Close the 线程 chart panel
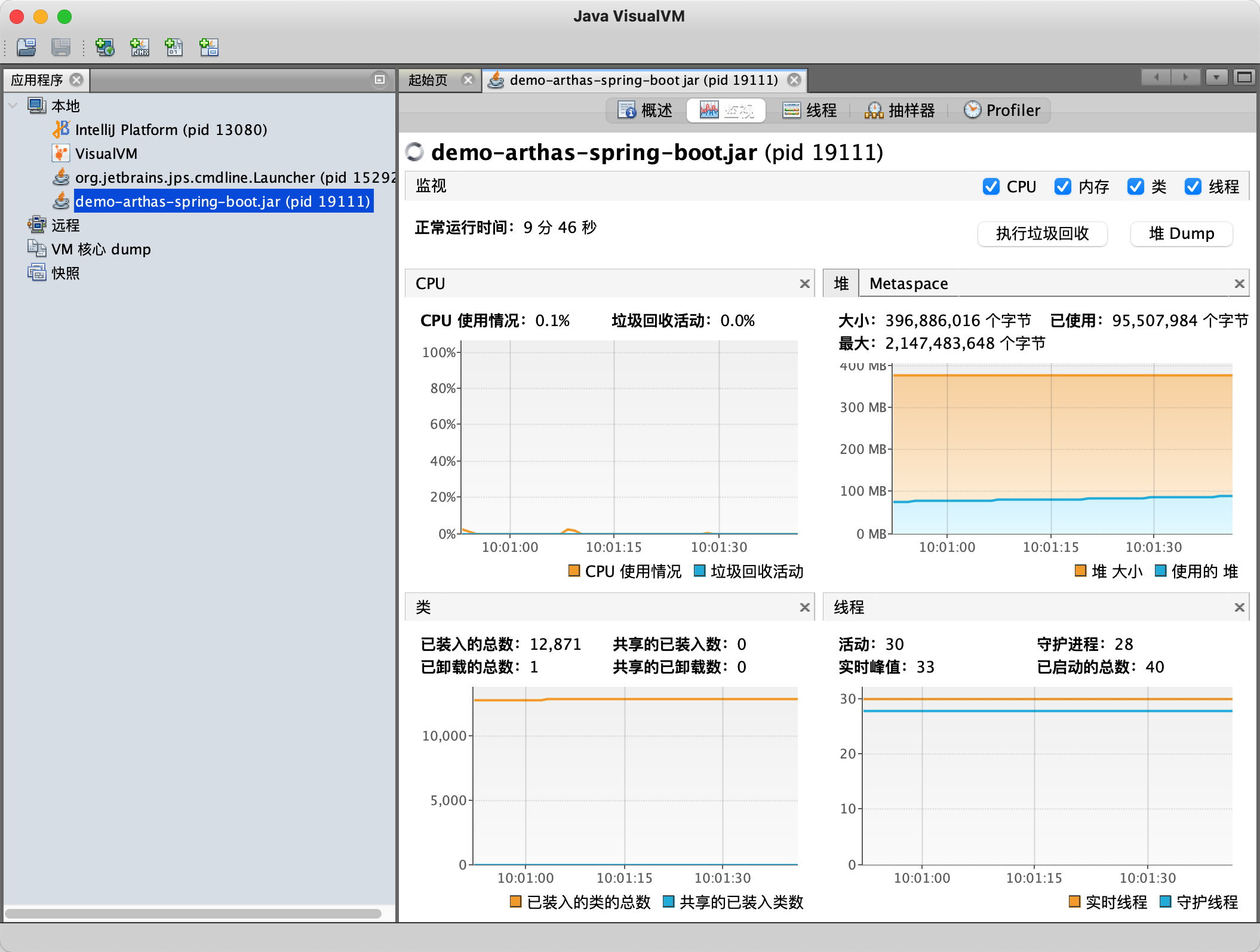 pos(1240,607)
